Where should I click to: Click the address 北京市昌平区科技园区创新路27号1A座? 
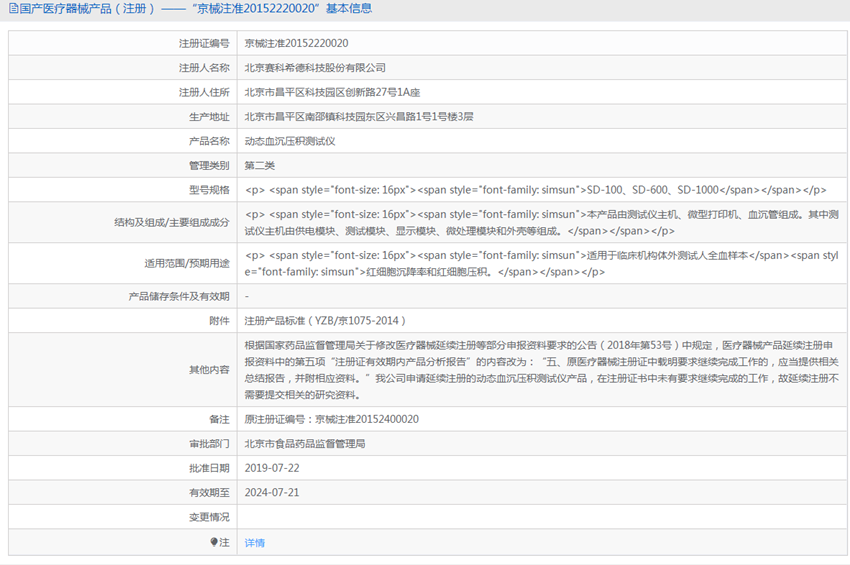coord(332,92)
